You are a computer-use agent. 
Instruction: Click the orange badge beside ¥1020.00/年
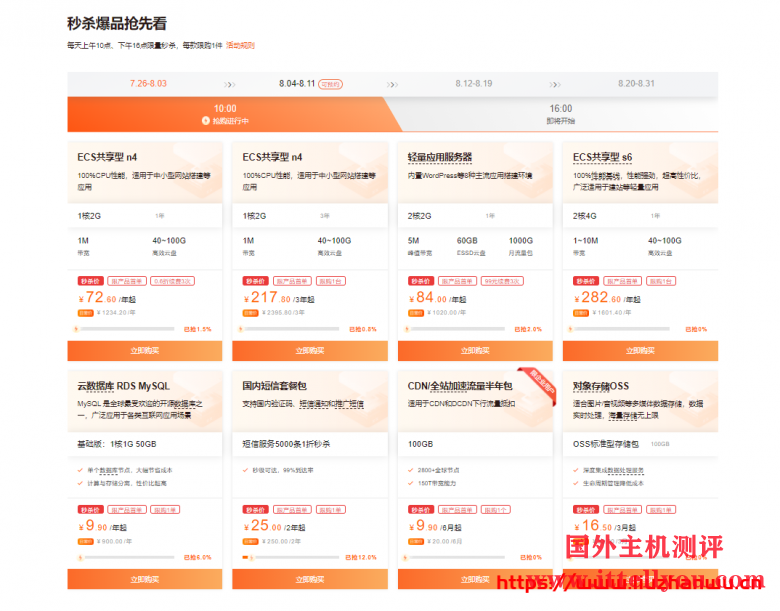pyautogui.click(x=416, y=313)
